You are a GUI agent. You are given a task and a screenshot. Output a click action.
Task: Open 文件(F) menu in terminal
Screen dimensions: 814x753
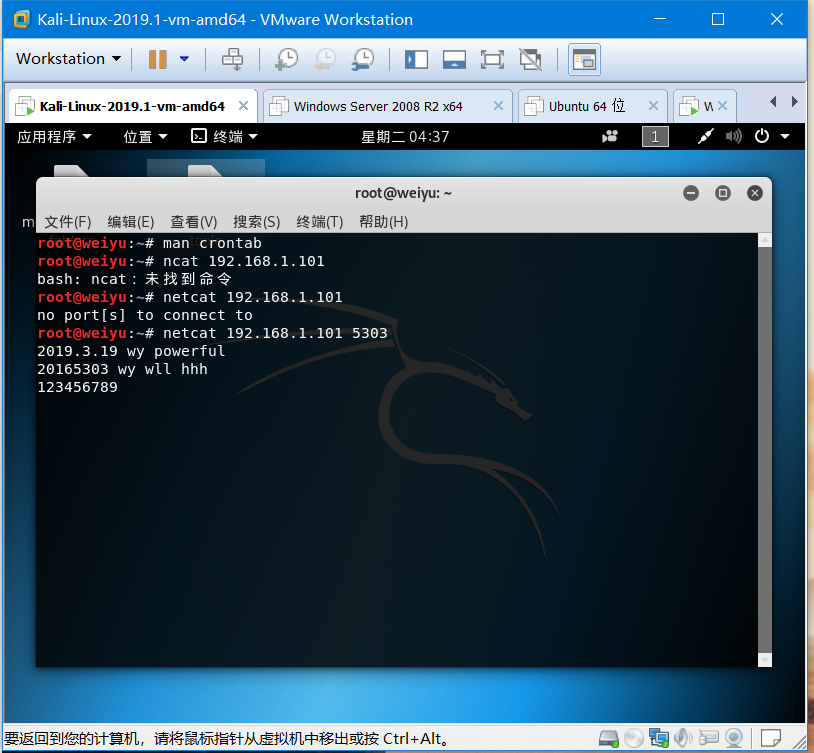coord(67,222)
